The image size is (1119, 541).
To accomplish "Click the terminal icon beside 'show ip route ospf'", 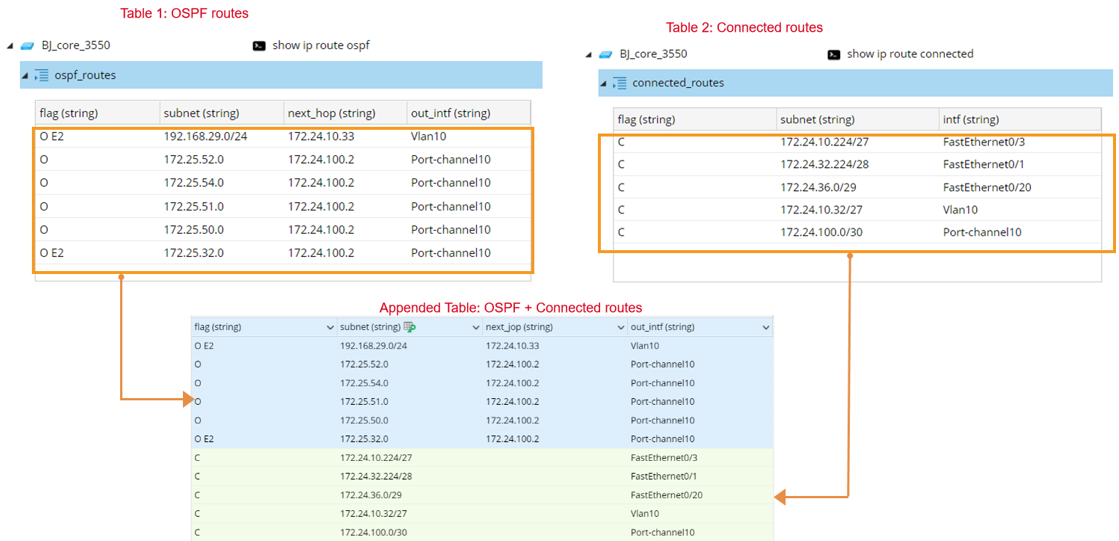I will point(259,46).
